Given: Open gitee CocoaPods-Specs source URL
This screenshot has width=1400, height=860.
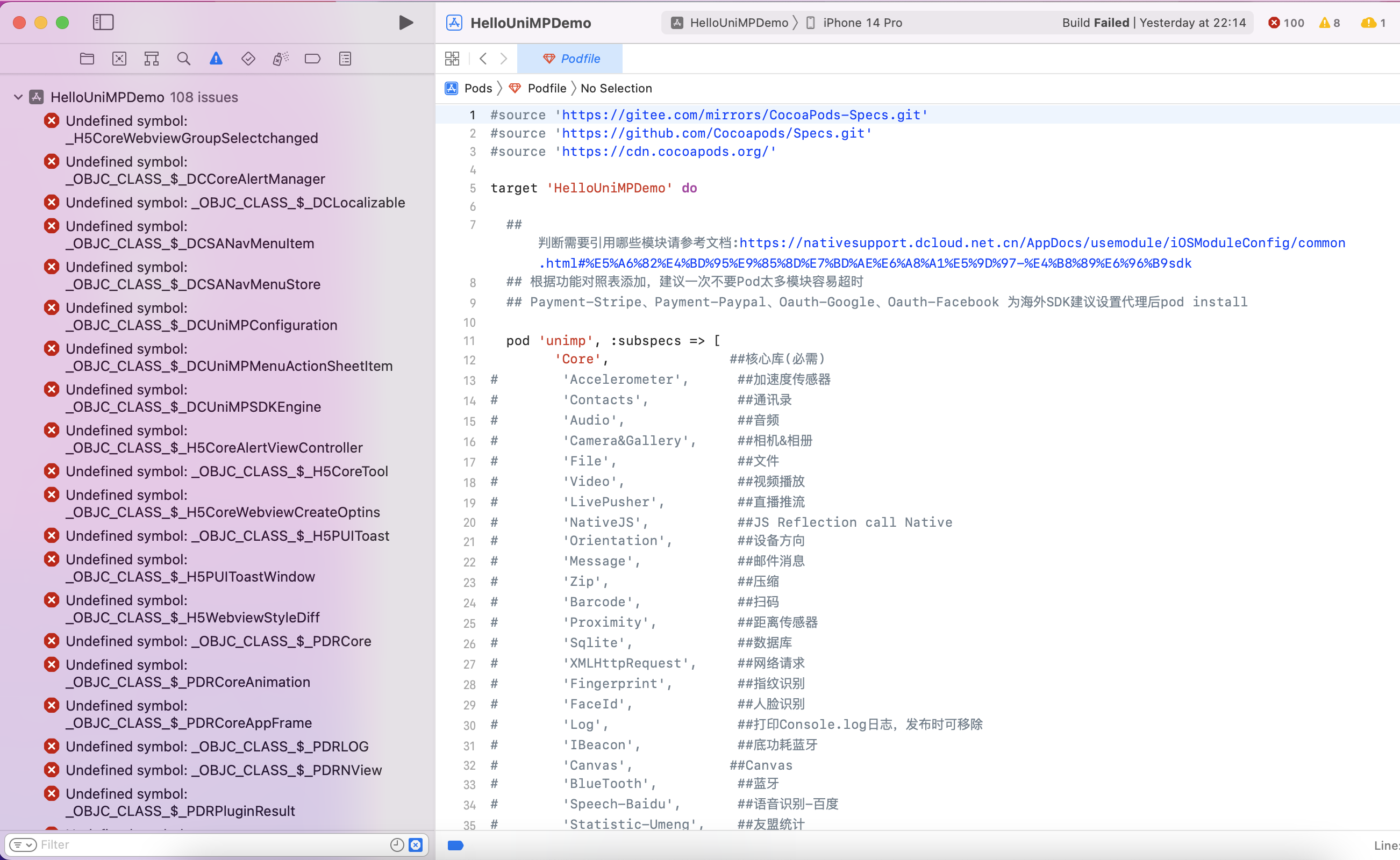Looking at the screenshot, I should click(x=741, y=115).
